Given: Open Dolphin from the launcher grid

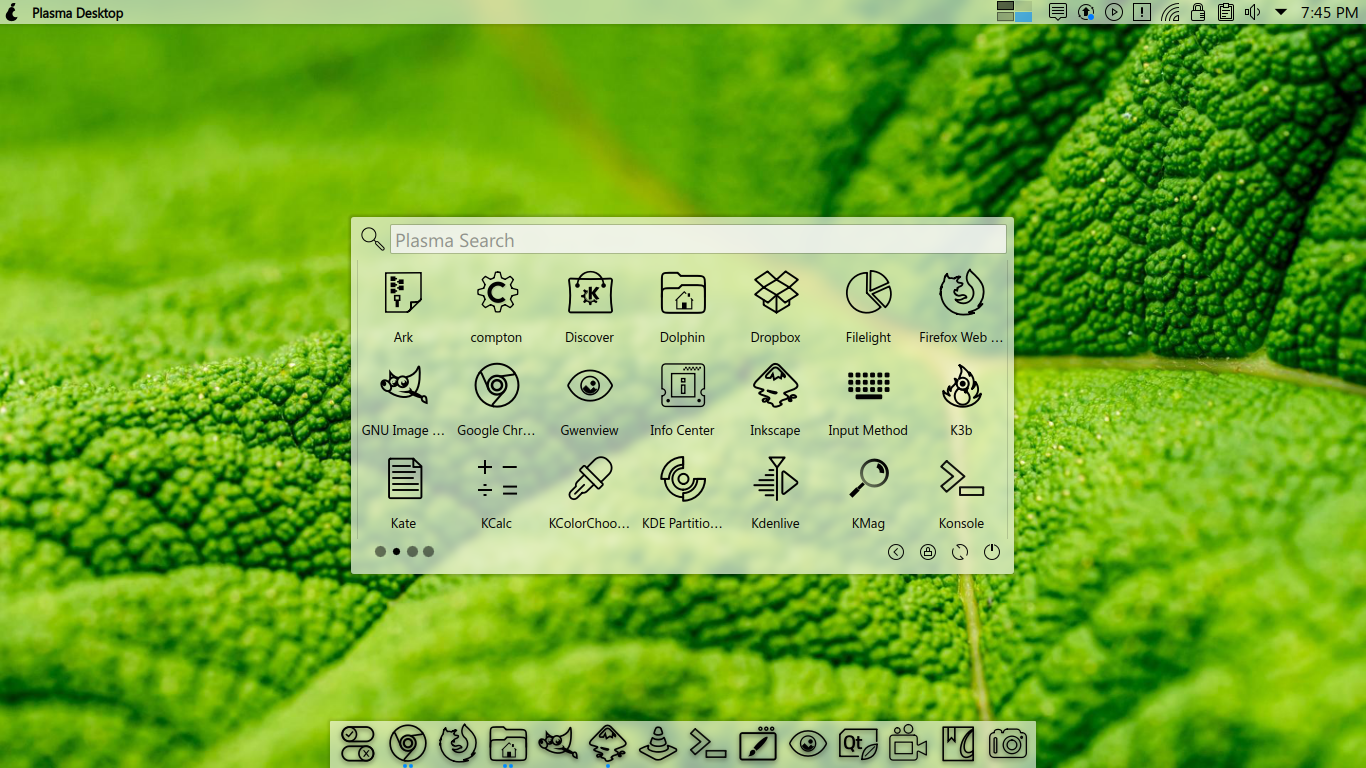Looking at the screenshot, I should (682, 307).
